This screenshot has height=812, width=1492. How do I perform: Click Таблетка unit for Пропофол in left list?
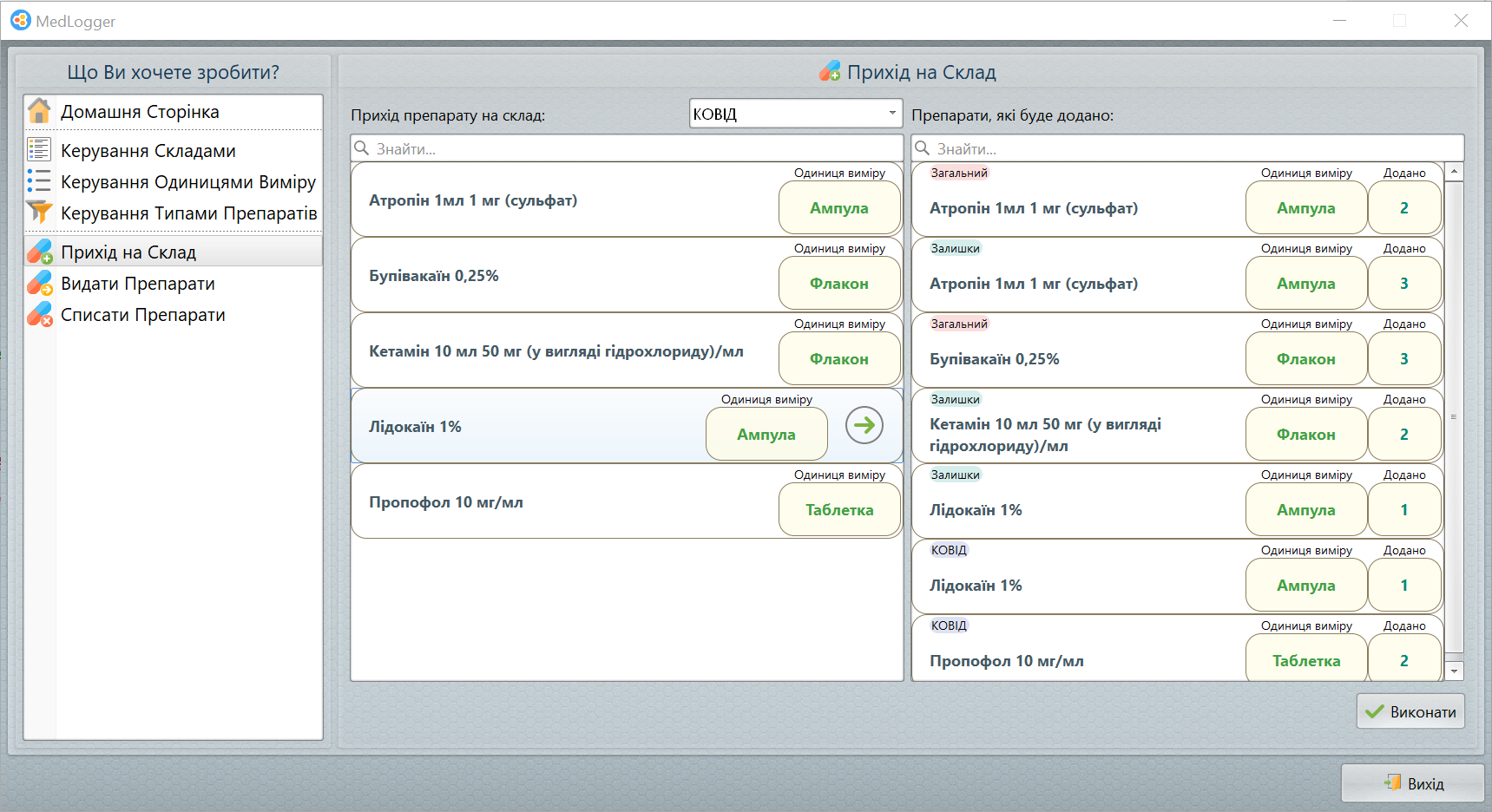[x=838, y=510]
